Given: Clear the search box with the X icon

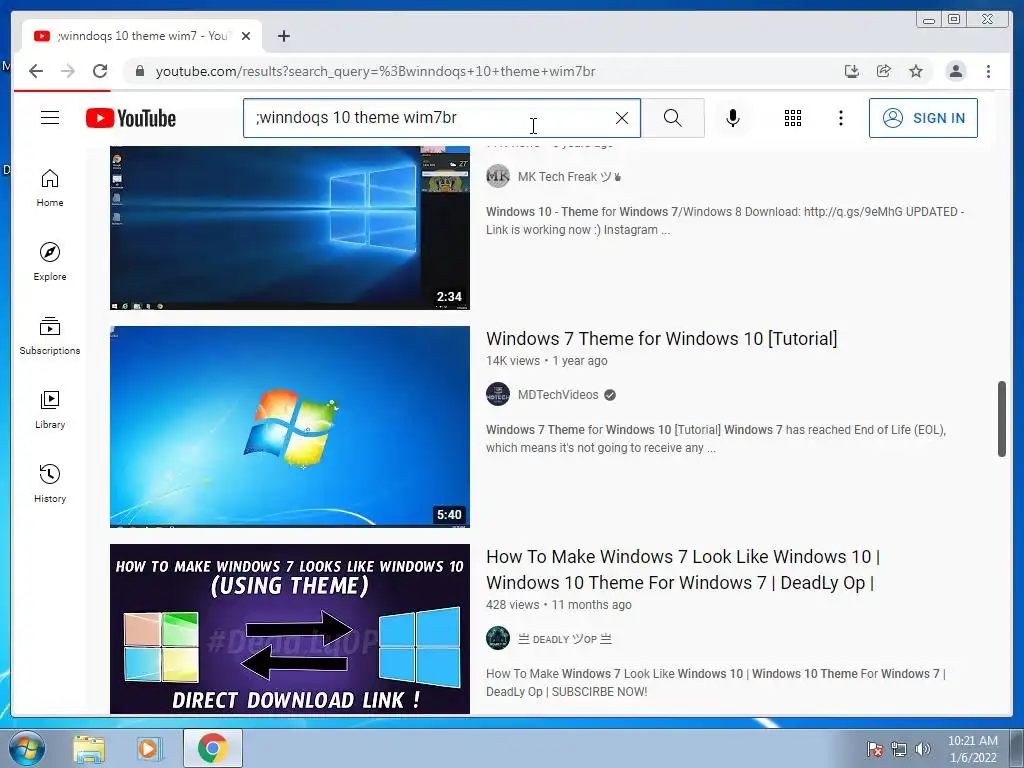Looking at the screenshot, I should click(x=622, y=118).
